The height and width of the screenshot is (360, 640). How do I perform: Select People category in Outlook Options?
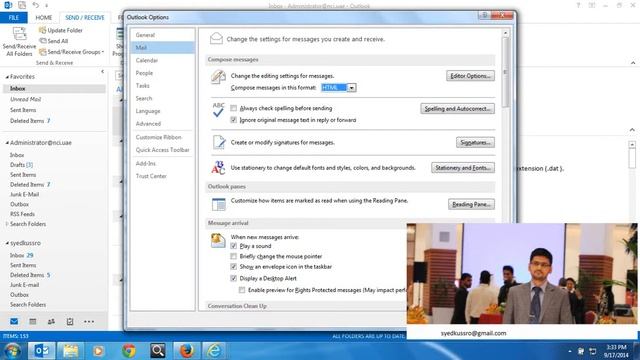162,73
